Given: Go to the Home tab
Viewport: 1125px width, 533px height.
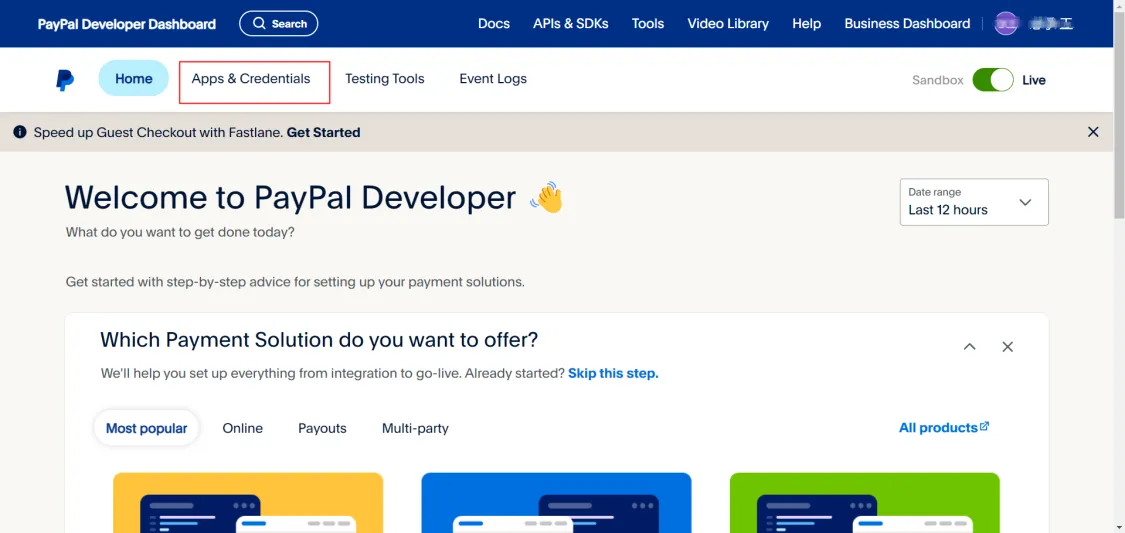Looking at the screenshot, I should (133, 78).
